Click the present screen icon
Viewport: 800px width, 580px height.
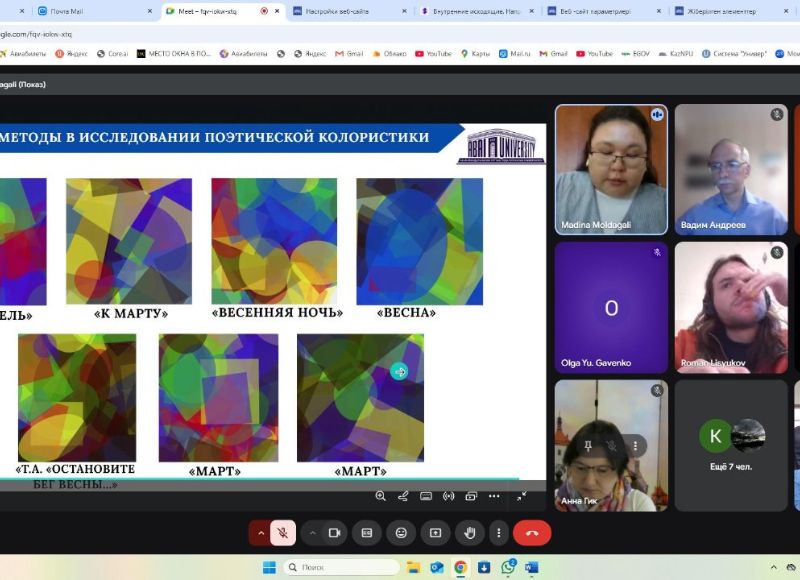[435, 533]
